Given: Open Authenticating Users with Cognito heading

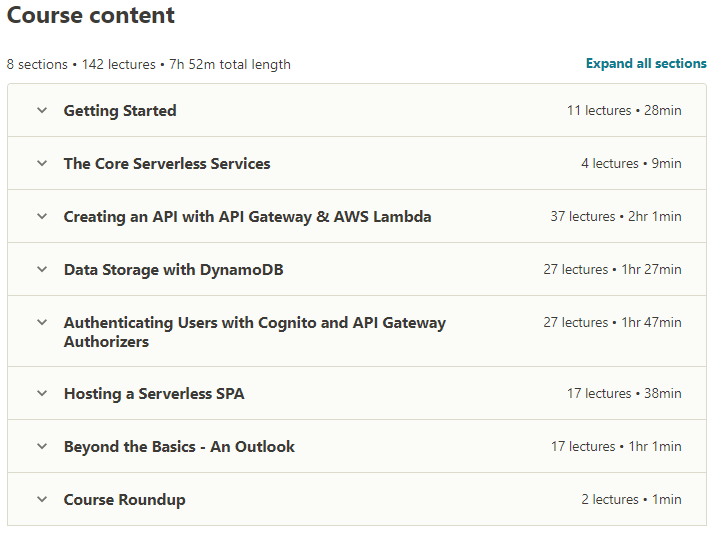Looking at the screenshot, I should point(255,332).
